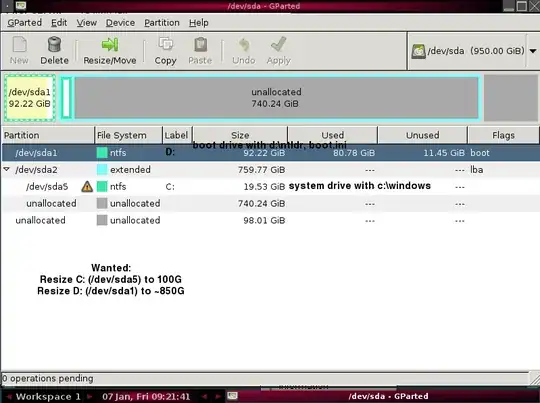Open the Help menu
Screen dimensions: 540x403
(x=198, y=23)
